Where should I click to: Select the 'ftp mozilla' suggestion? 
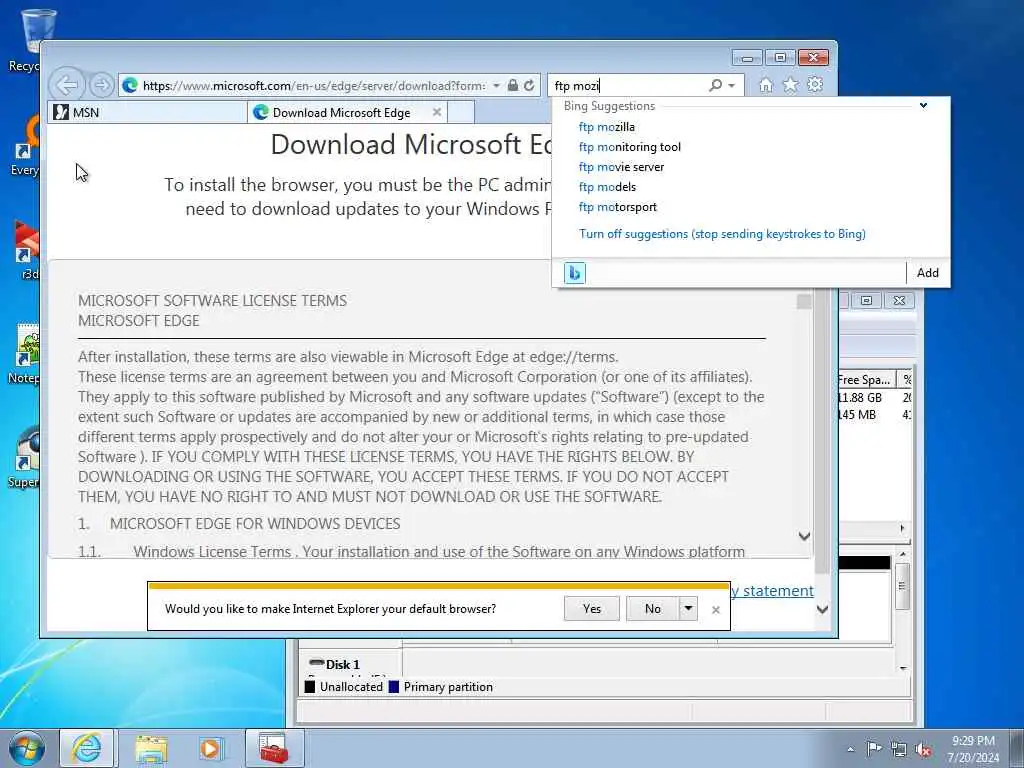(607, 127)
